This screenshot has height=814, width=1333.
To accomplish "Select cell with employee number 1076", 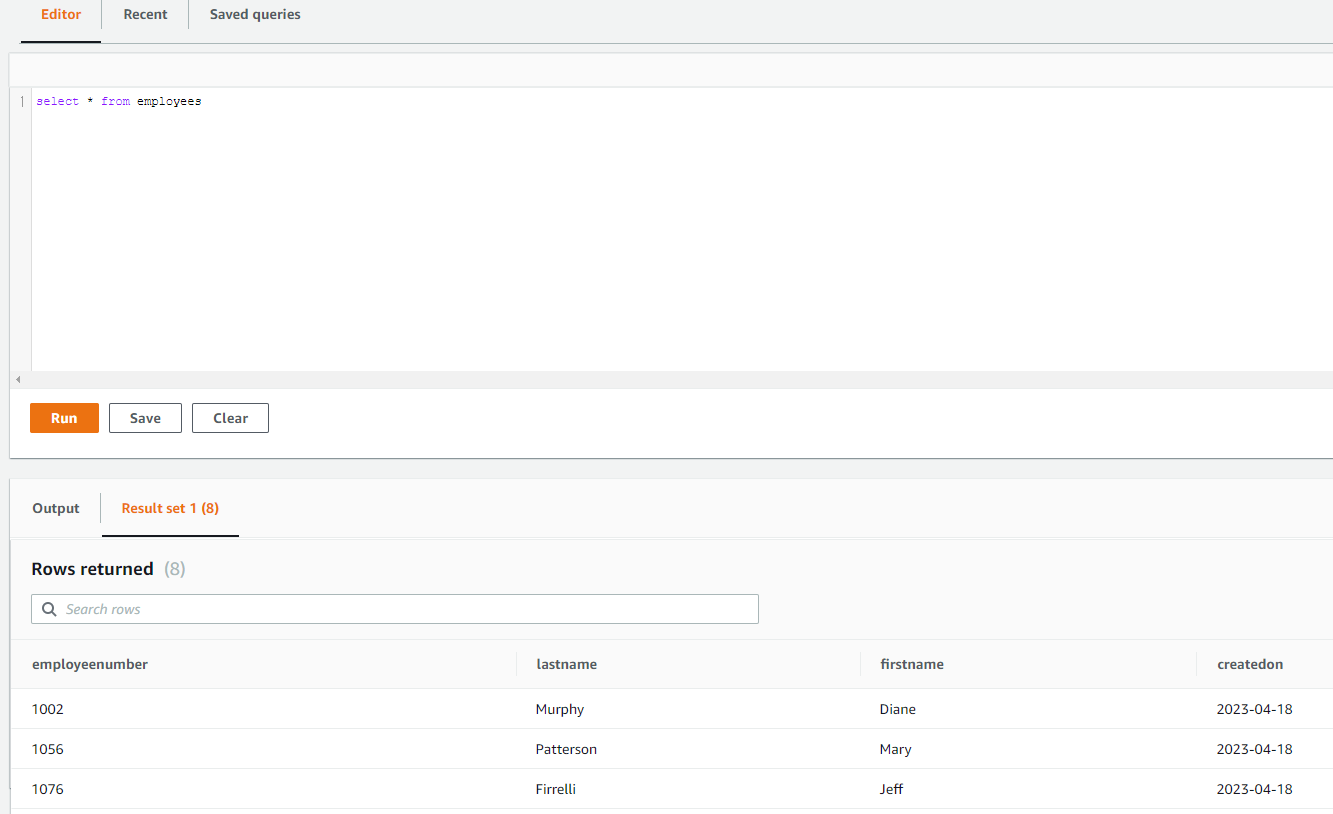I will 48,789.
